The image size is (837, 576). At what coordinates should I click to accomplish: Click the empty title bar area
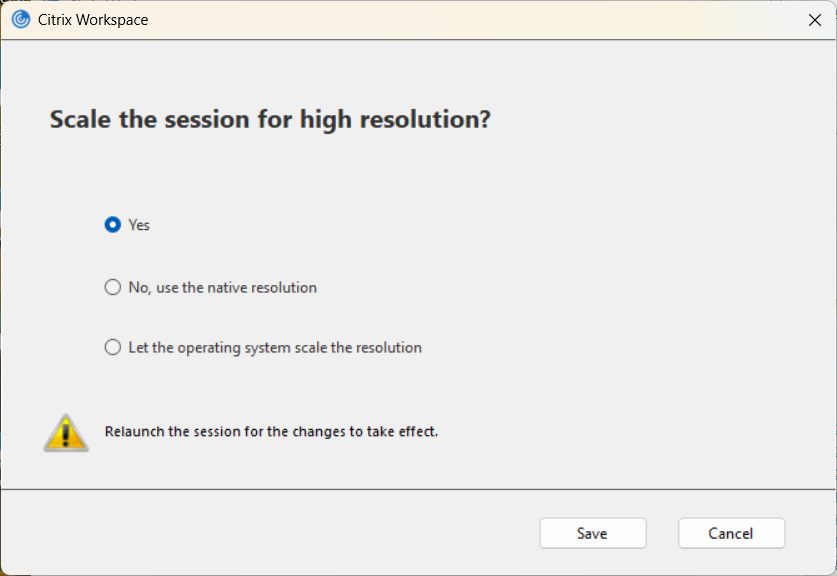[x=450, y=20]
